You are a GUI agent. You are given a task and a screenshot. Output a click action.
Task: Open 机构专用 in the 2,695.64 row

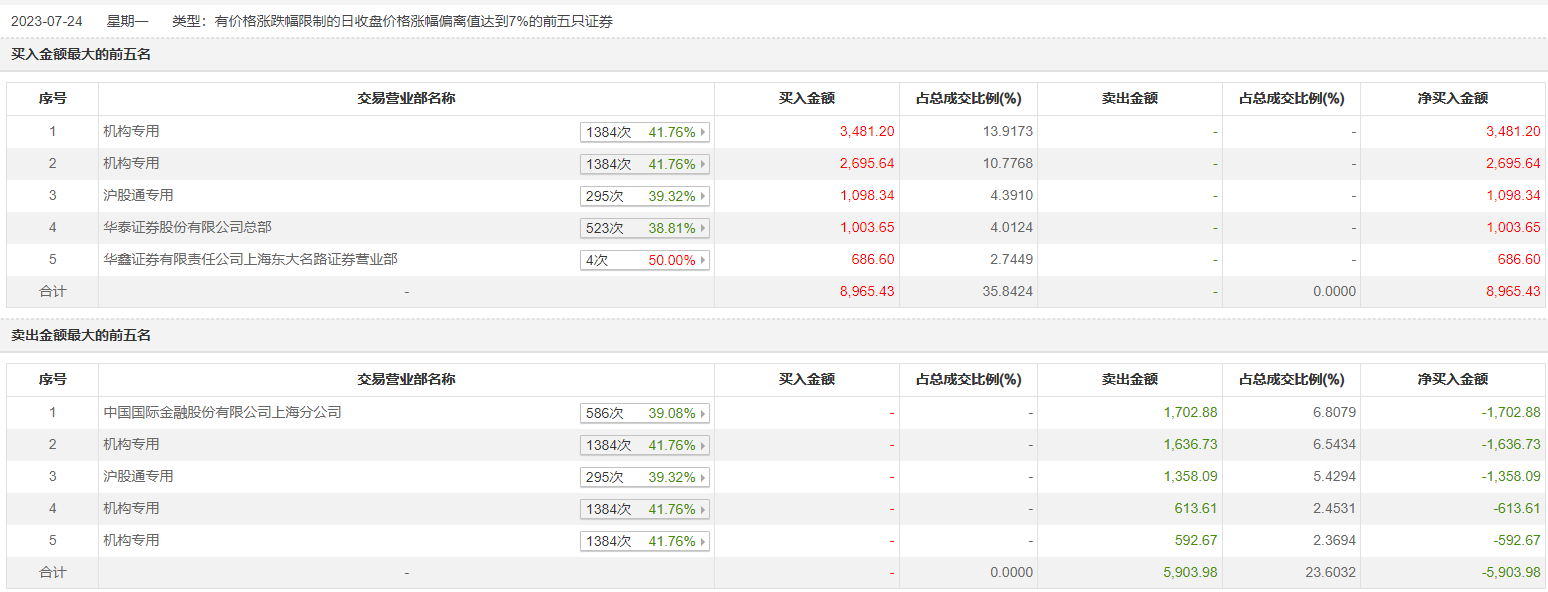tap(131, 163)
